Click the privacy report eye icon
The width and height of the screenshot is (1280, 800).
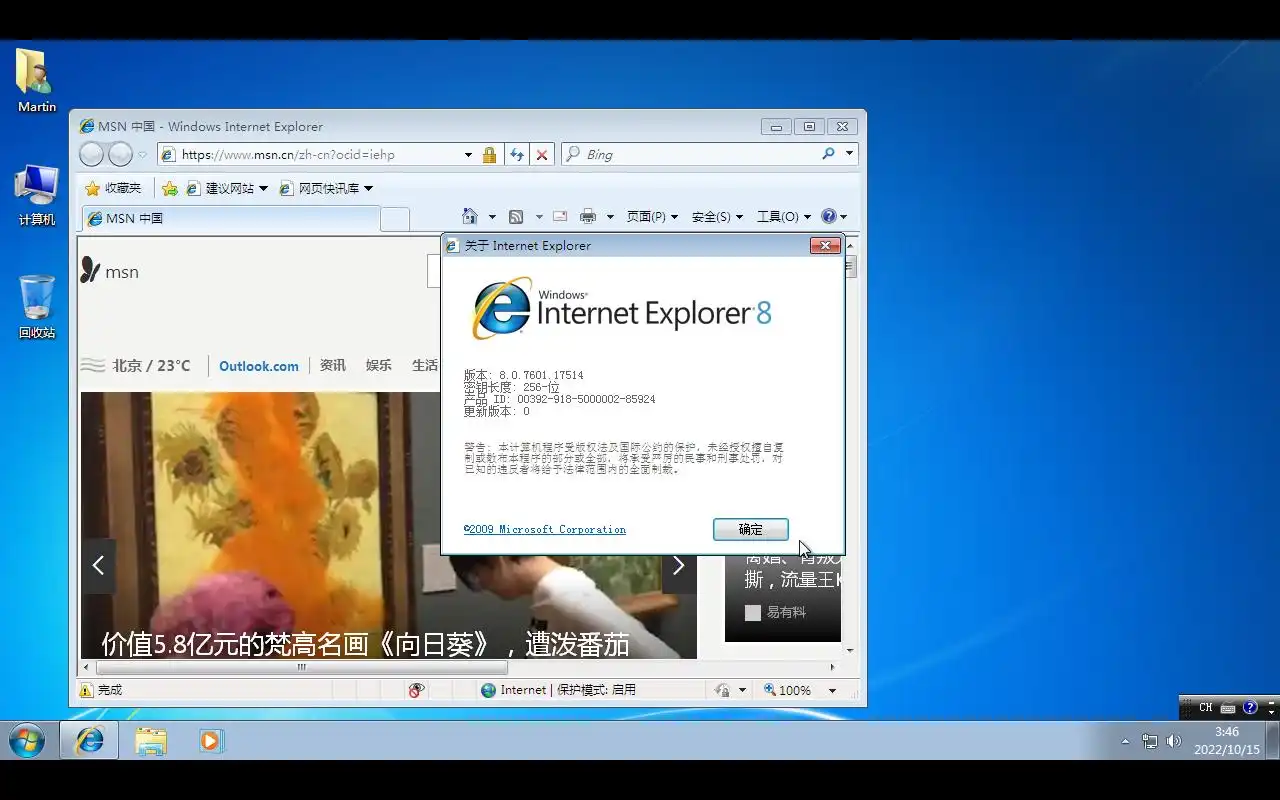click(x=417, y=690)
